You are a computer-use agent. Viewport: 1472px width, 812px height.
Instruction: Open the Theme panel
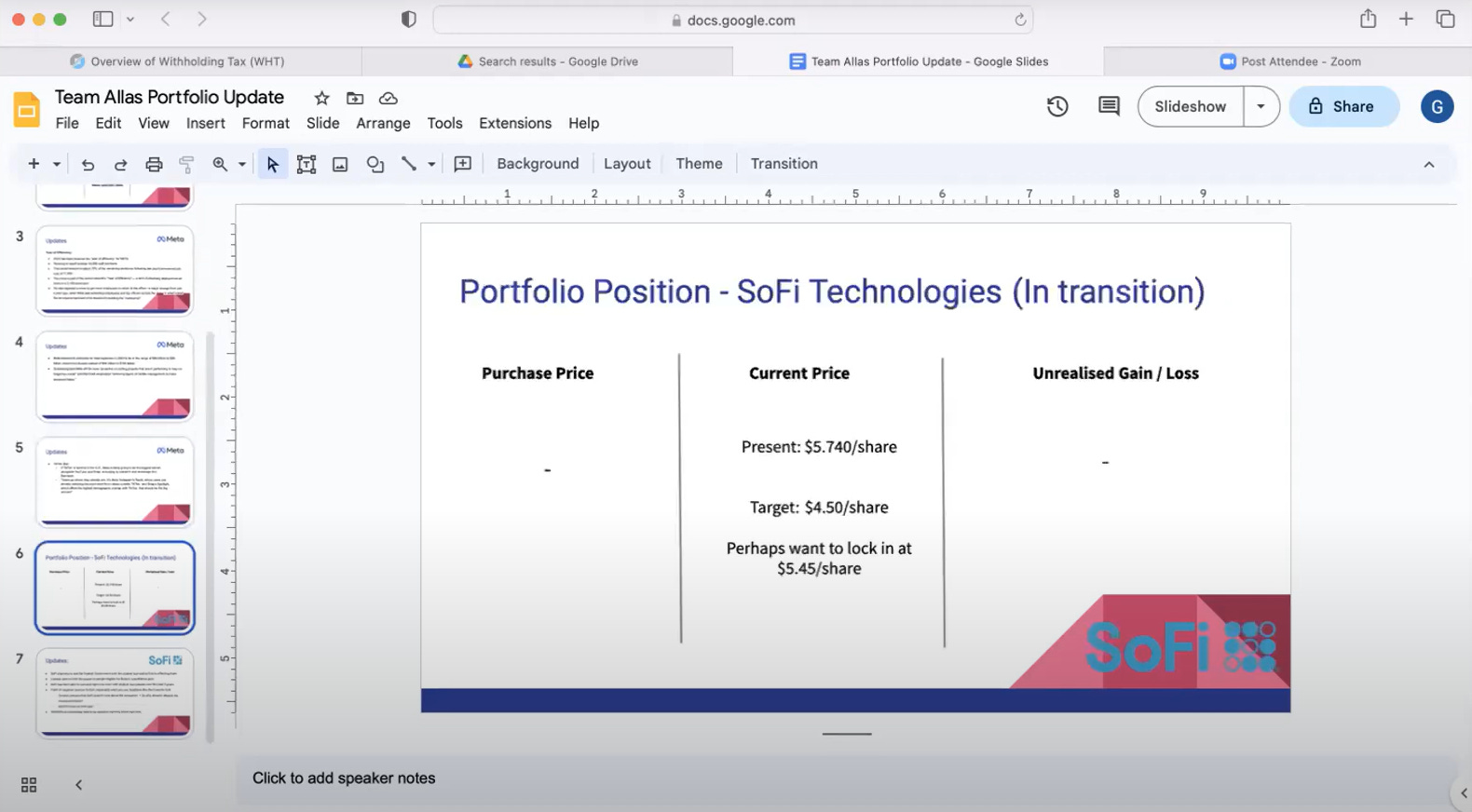[699, 164]
